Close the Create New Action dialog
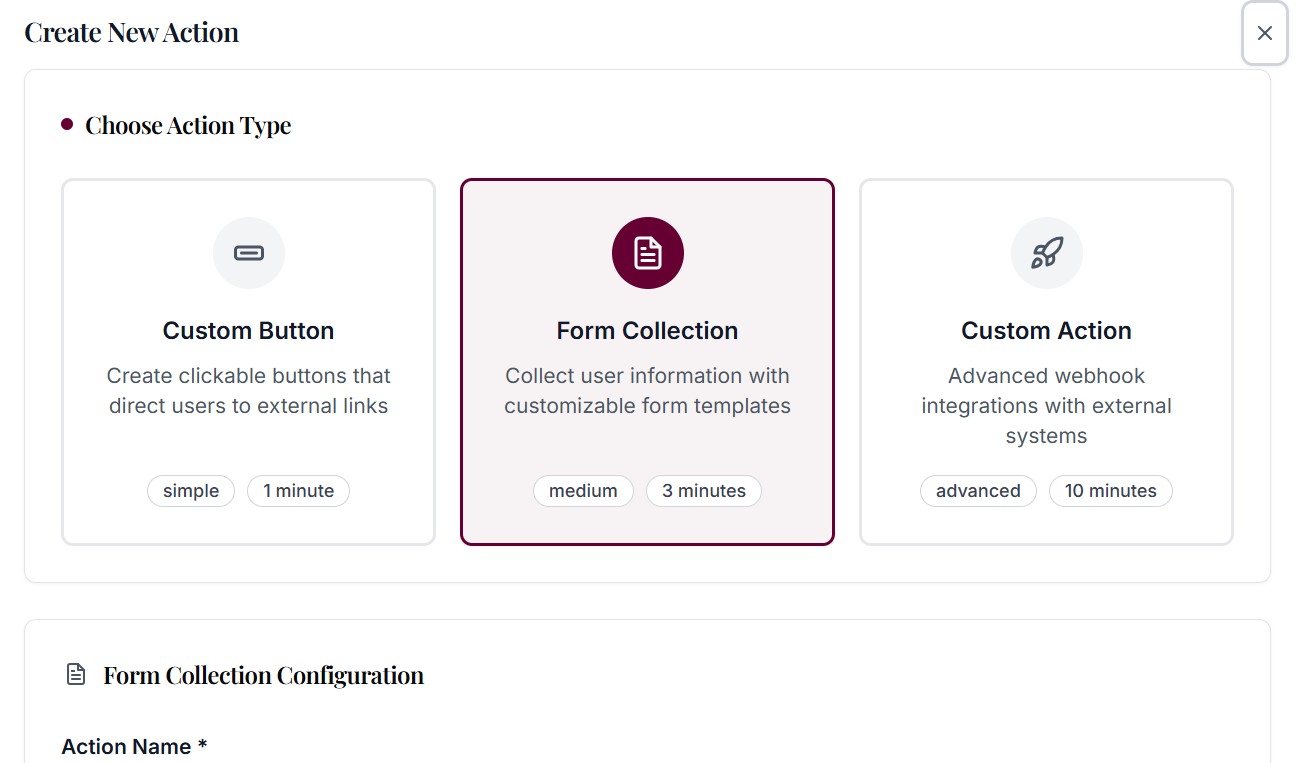Viewport: 1300px width, 763px height. 1264,33
